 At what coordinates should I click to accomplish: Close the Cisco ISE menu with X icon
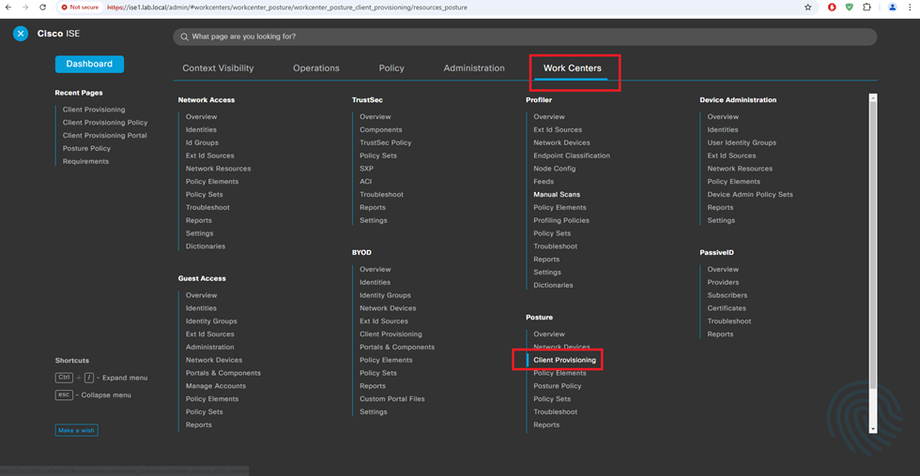pos(21,34)
